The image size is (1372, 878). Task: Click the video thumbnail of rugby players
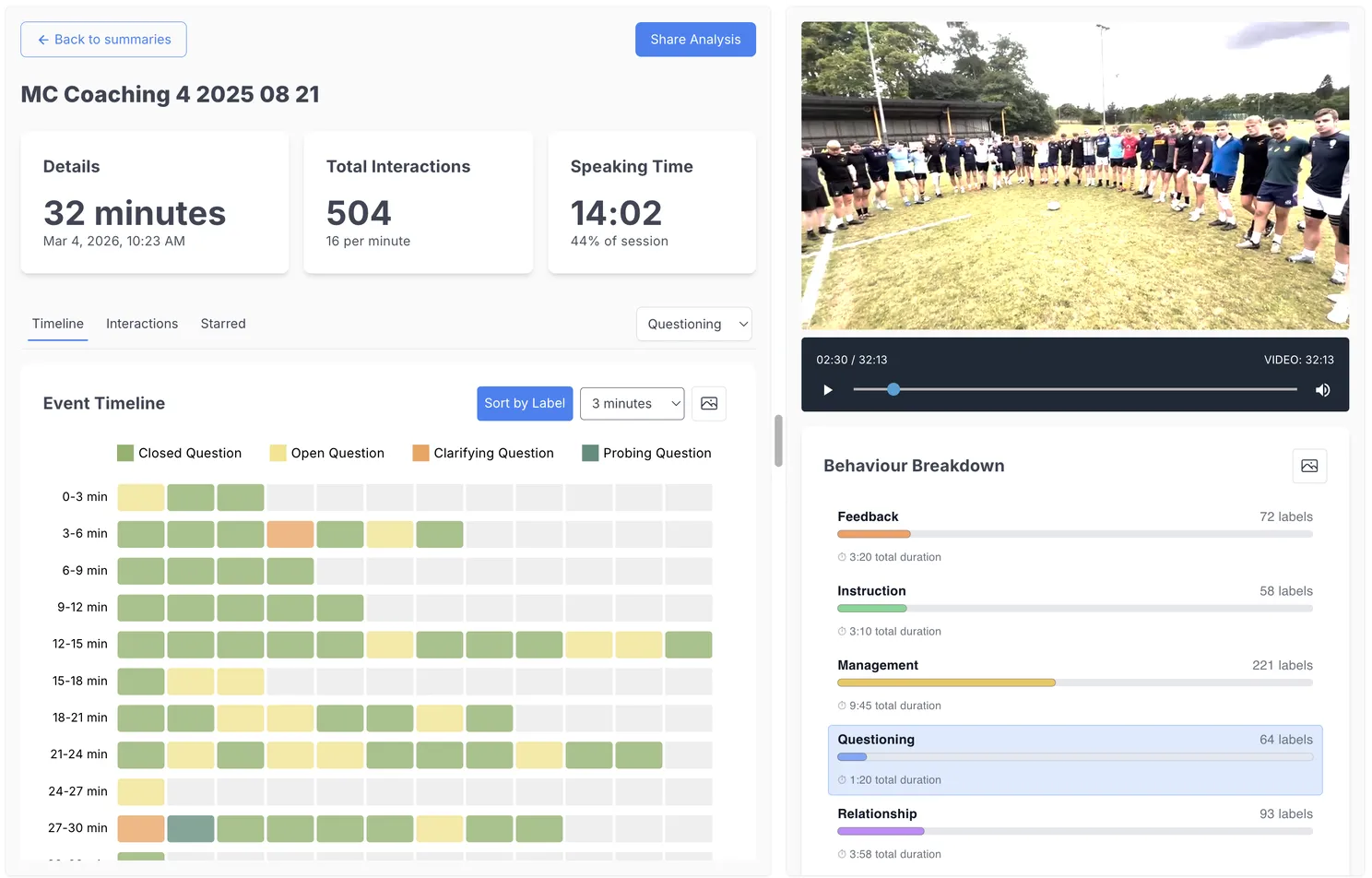pos(1075,175)
